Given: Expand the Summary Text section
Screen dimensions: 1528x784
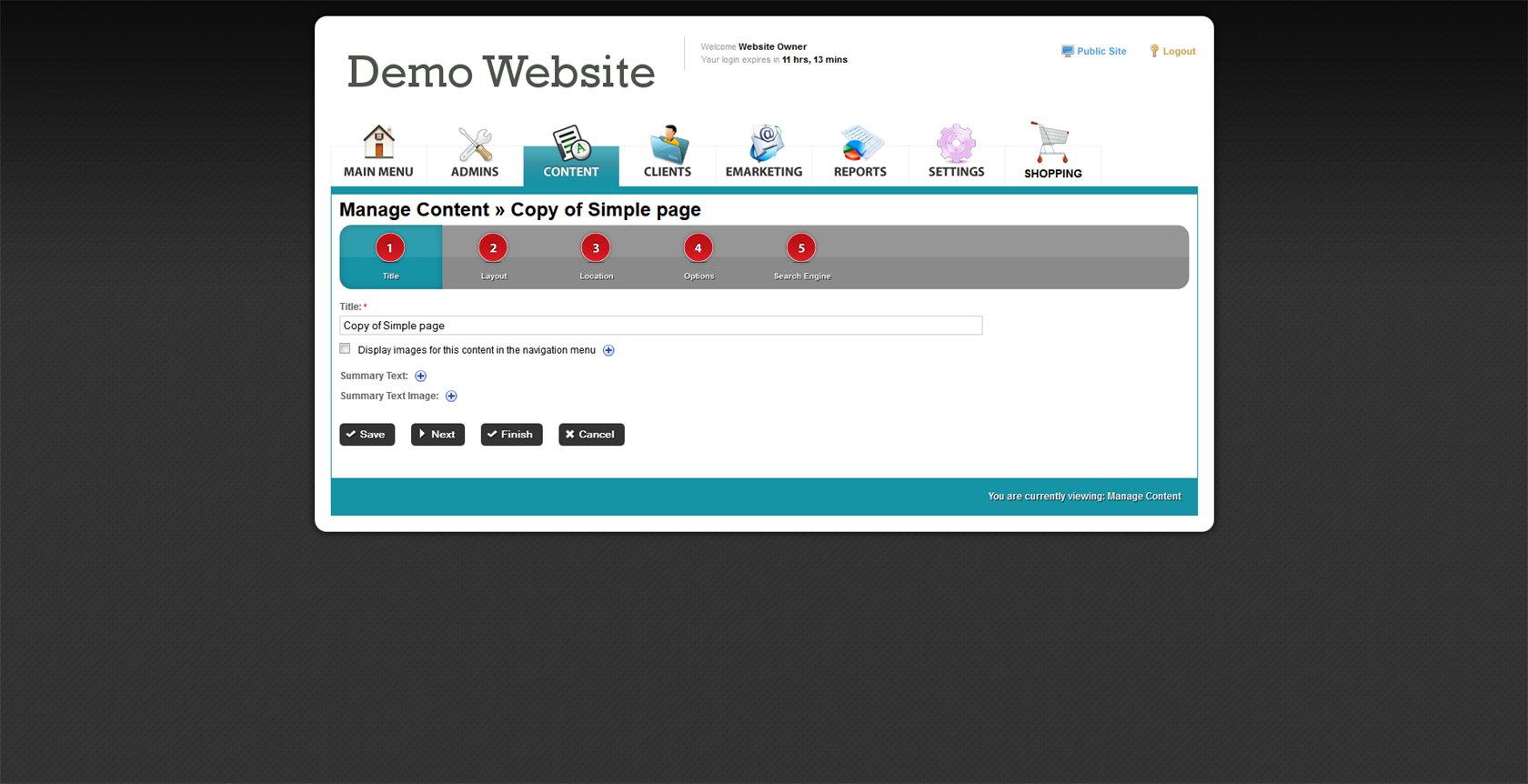Looking at the screenshot, I should coord(421,376).
